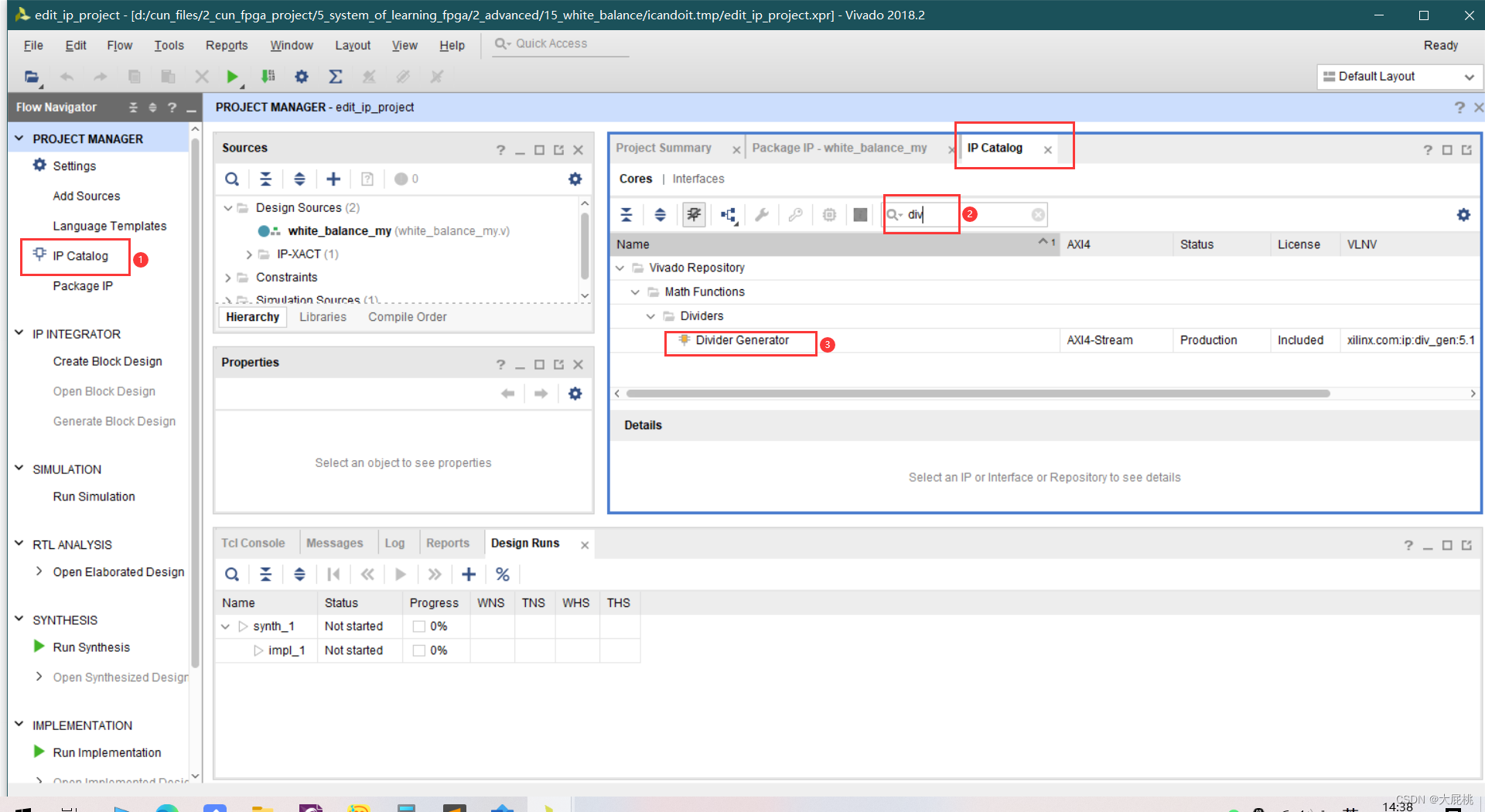
Task: Expand all in IP Catalog toolbar
Action: pos(660,215)
